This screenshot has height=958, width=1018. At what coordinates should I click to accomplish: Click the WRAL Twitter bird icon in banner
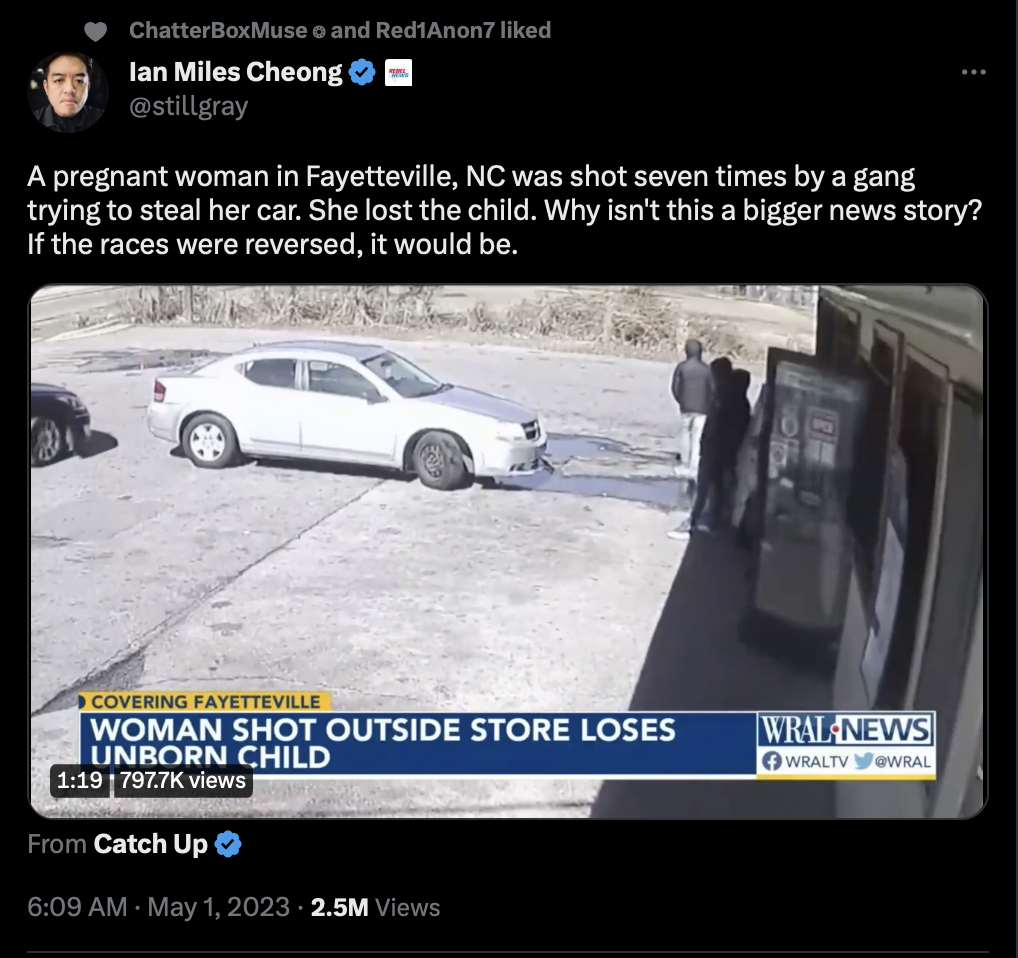(863, 761)
